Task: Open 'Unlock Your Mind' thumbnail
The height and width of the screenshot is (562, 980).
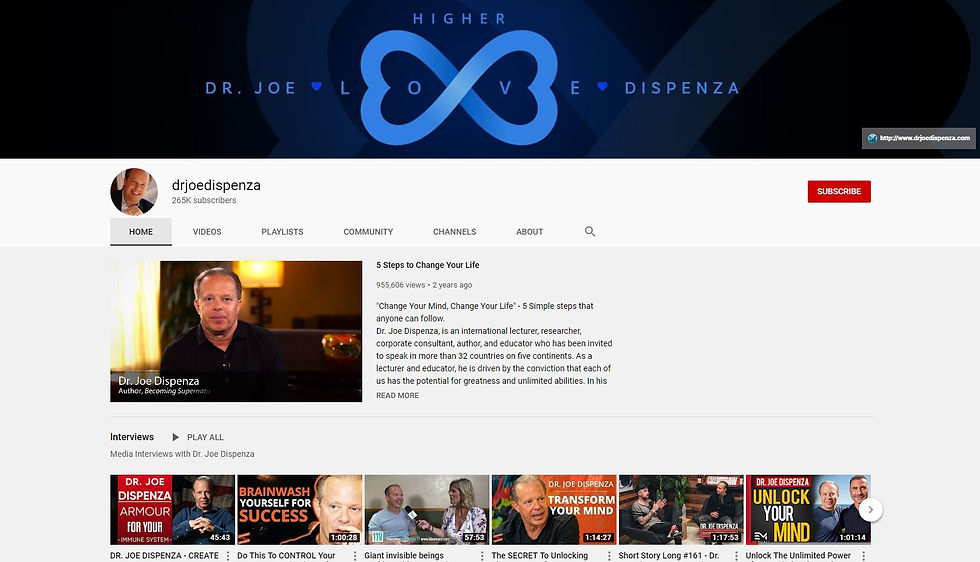Action: click(x=808, y=509)
